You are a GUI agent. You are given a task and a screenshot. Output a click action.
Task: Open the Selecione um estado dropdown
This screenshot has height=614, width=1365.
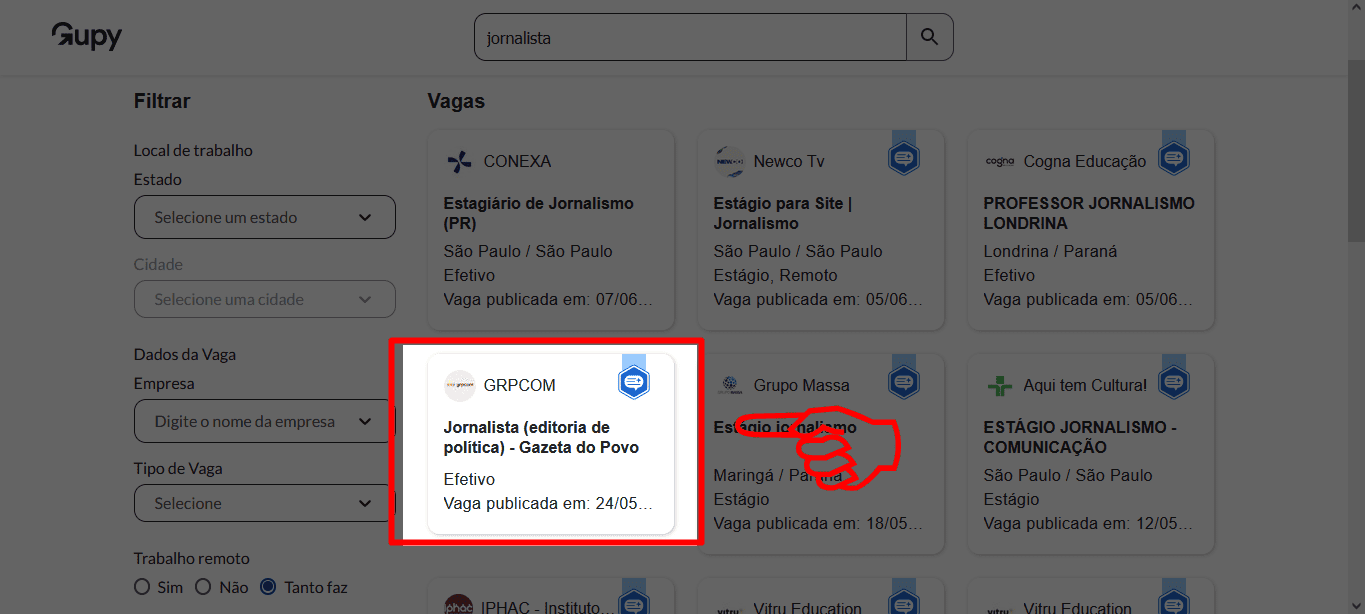click(x=264, y=217)
